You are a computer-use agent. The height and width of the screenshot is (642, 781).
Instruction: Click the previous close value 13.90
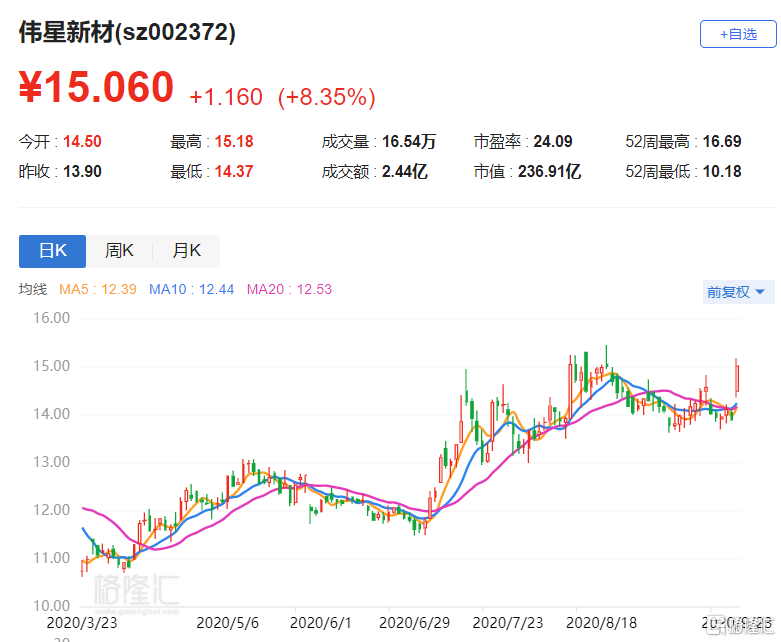click(x=82, y=172)
